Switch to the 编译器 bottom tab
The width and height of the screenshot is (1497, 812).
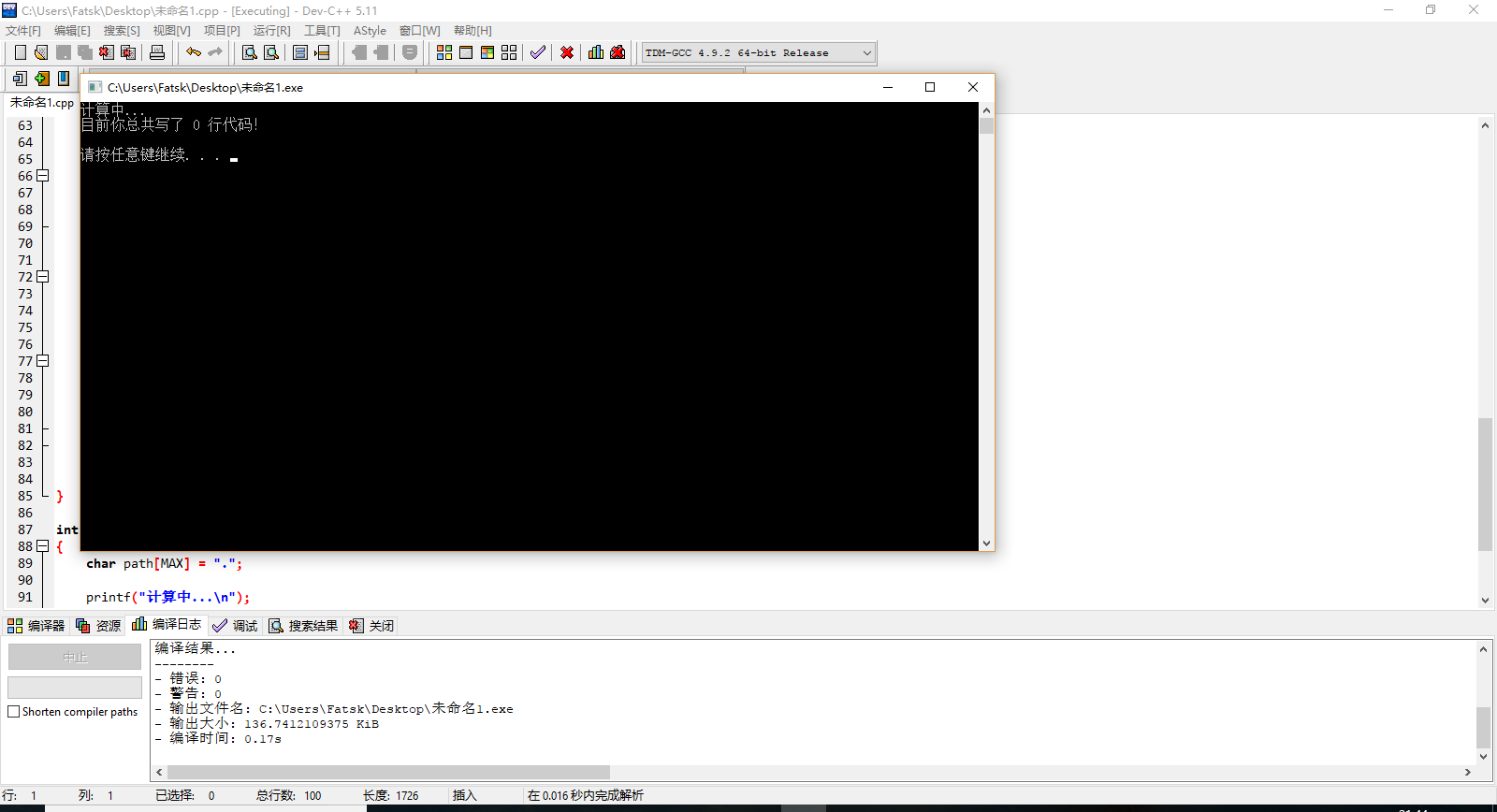click(x=36, y=626)
